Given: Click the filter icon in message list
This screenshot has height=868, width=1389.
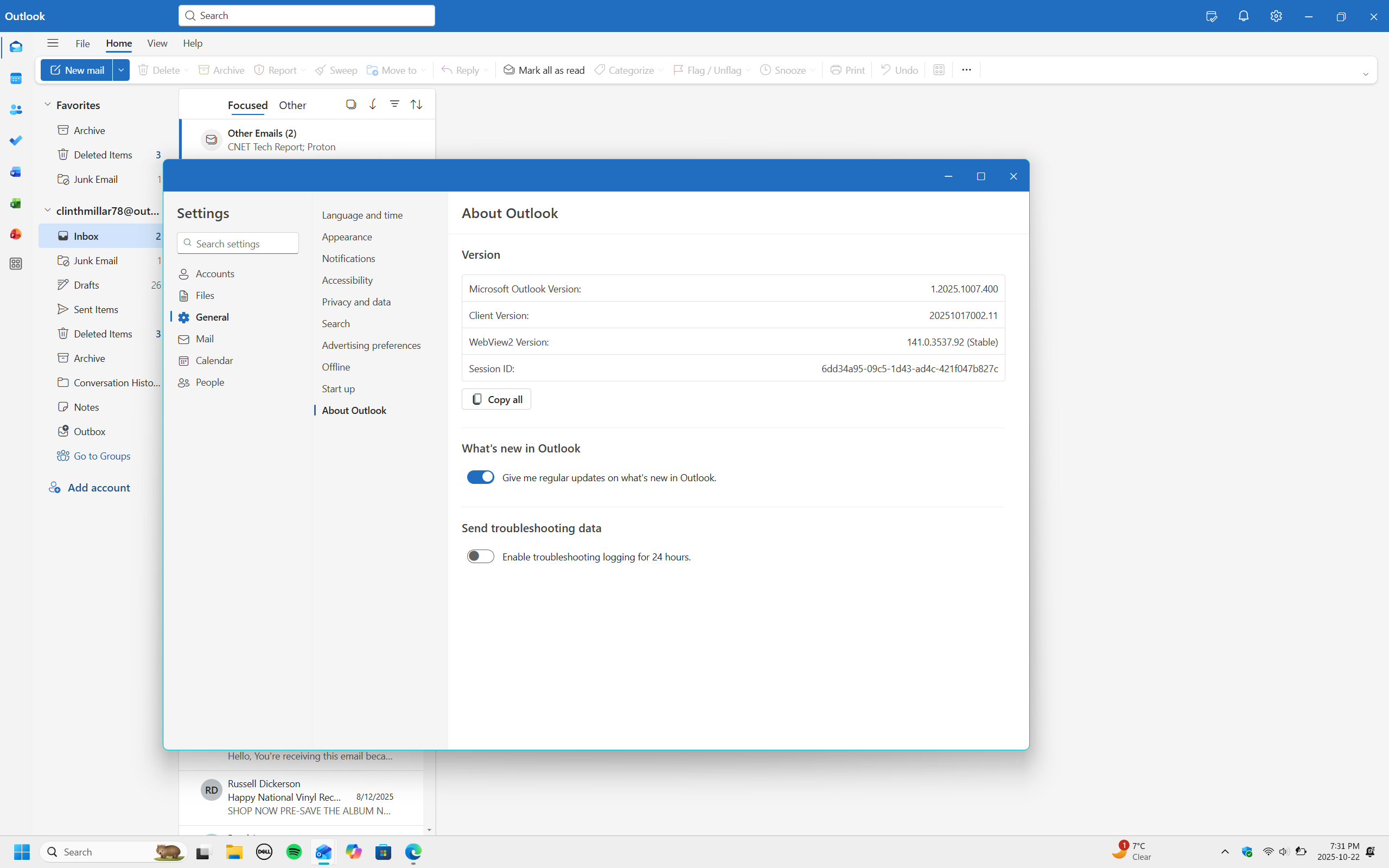Looking at the screenshot, I should [394, 104].
